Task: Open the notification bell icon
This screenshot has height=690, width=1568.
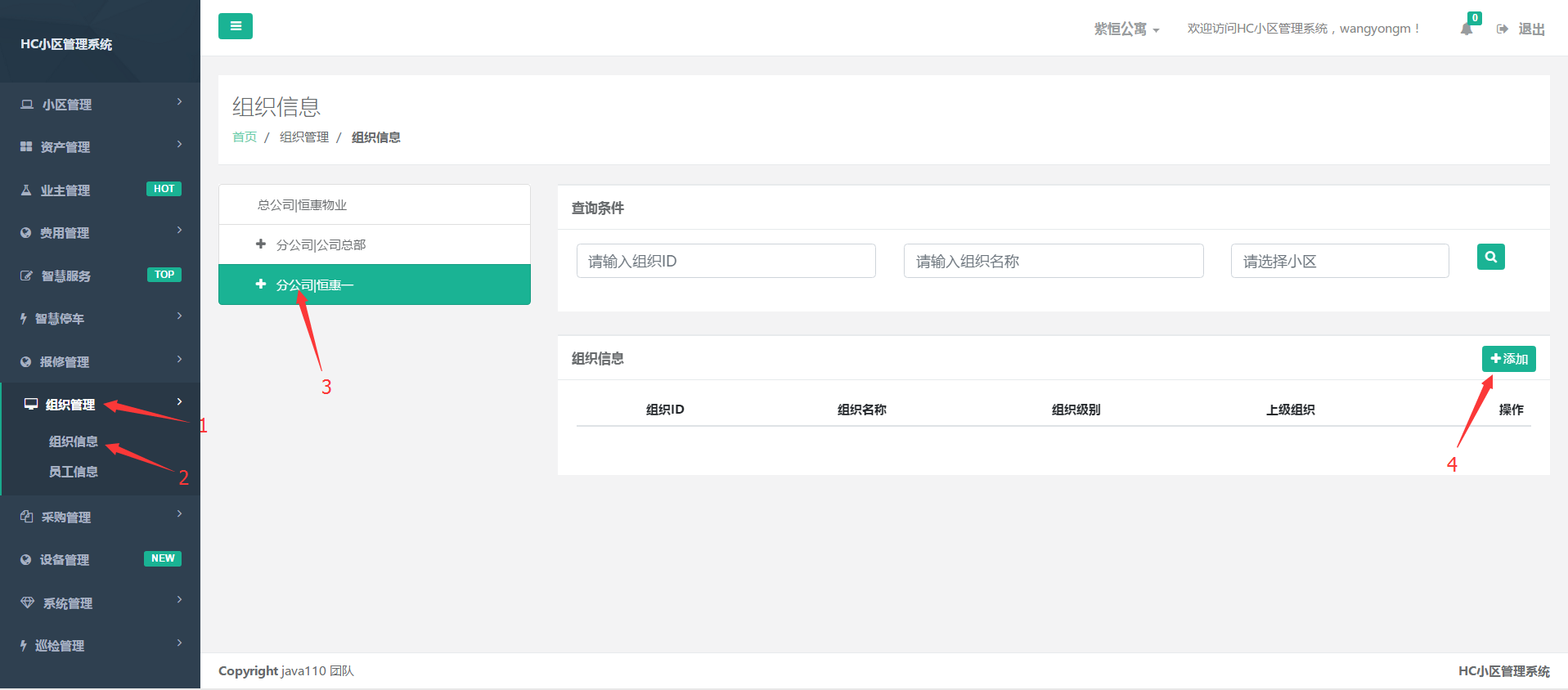Action: [x=1467, y=29]
